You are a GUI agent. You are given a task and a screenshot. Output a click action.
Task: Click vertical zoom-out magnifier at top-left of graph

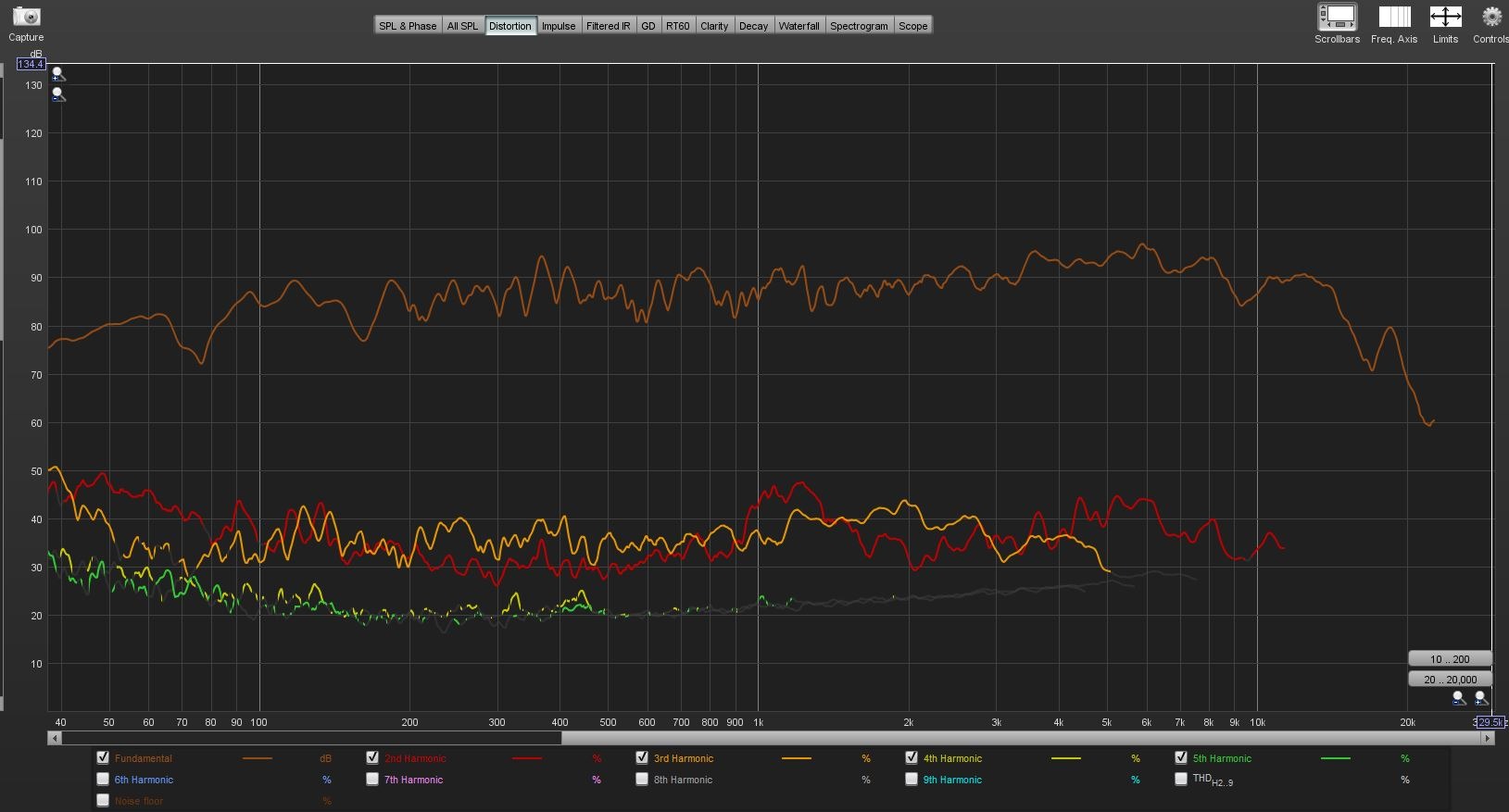click(58, 94)
